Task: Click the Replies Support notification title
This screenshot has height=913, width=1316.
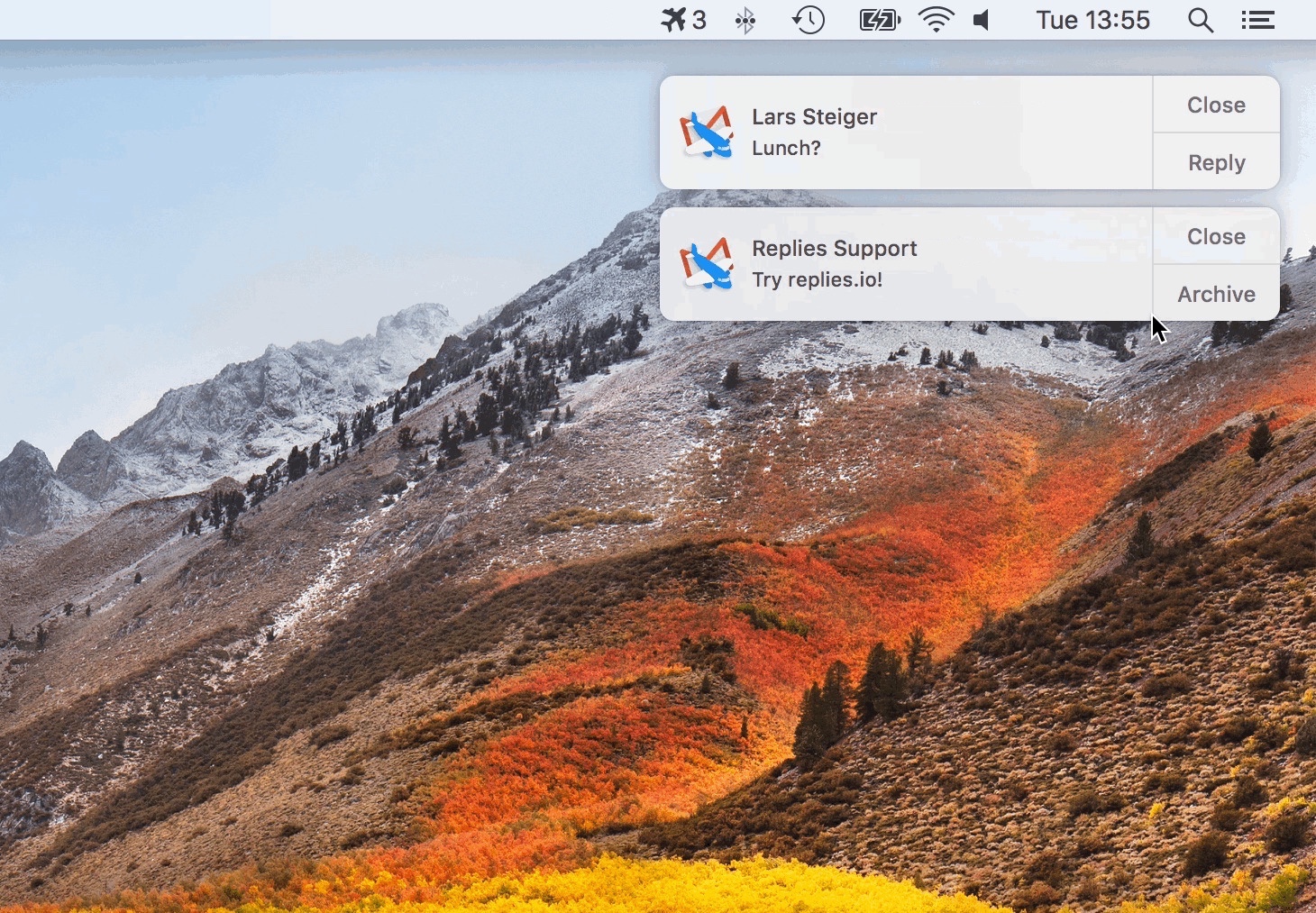Action: pos(834,248)
